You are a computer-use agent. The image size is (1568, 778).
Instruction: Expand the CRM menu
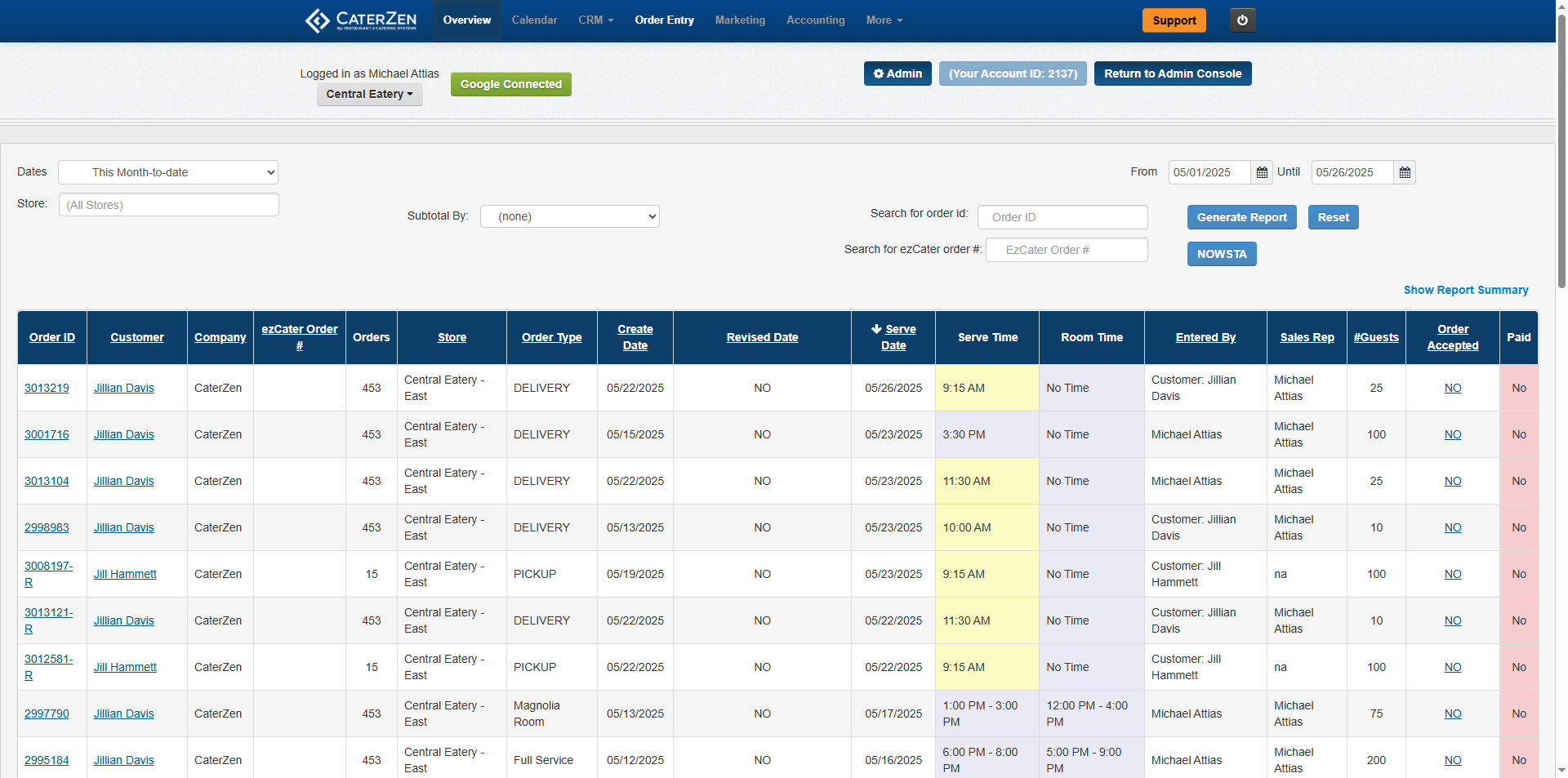[595, 20]
